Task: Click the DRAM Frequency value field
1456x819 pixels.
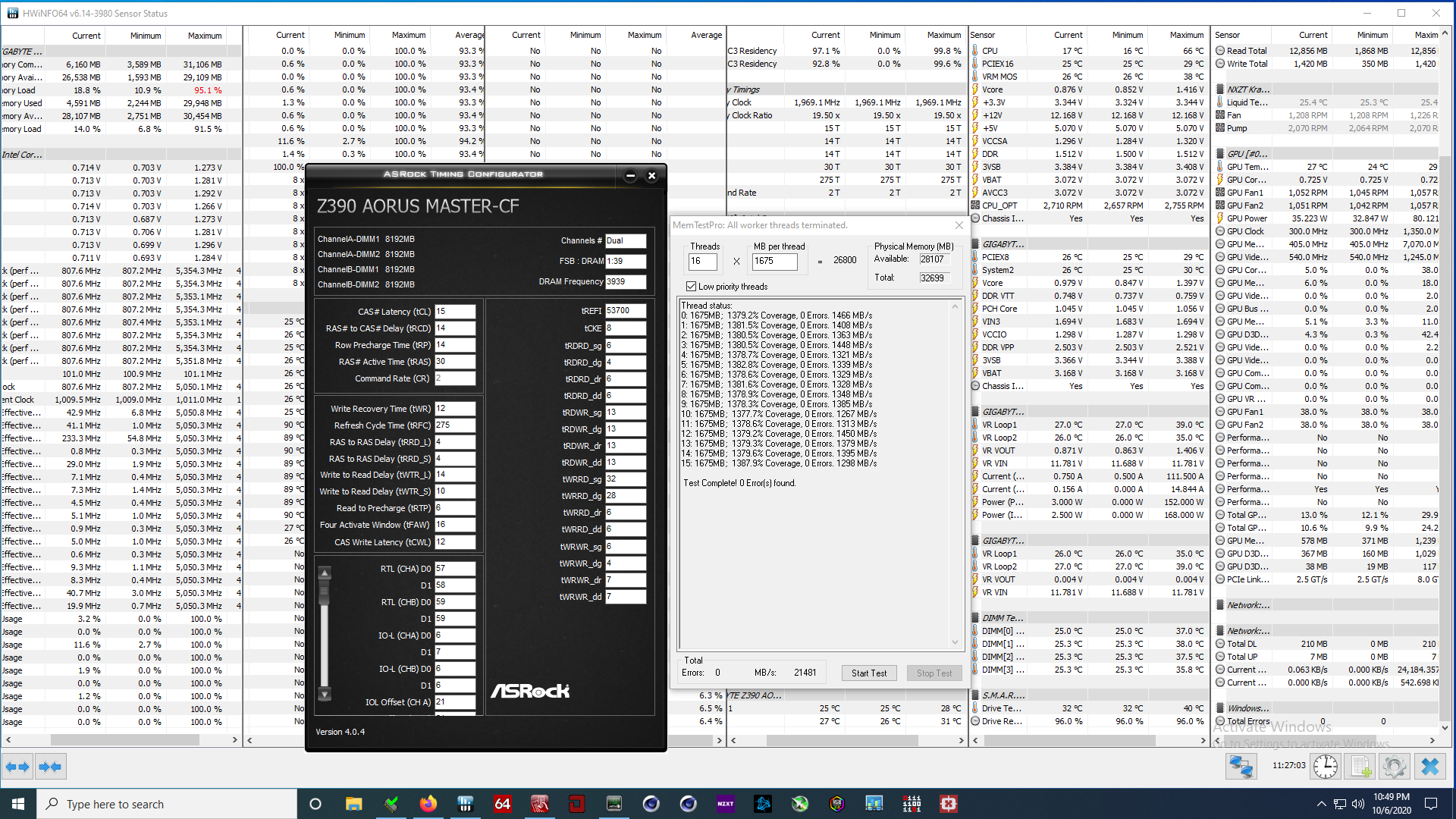Action: click(626, 281)
